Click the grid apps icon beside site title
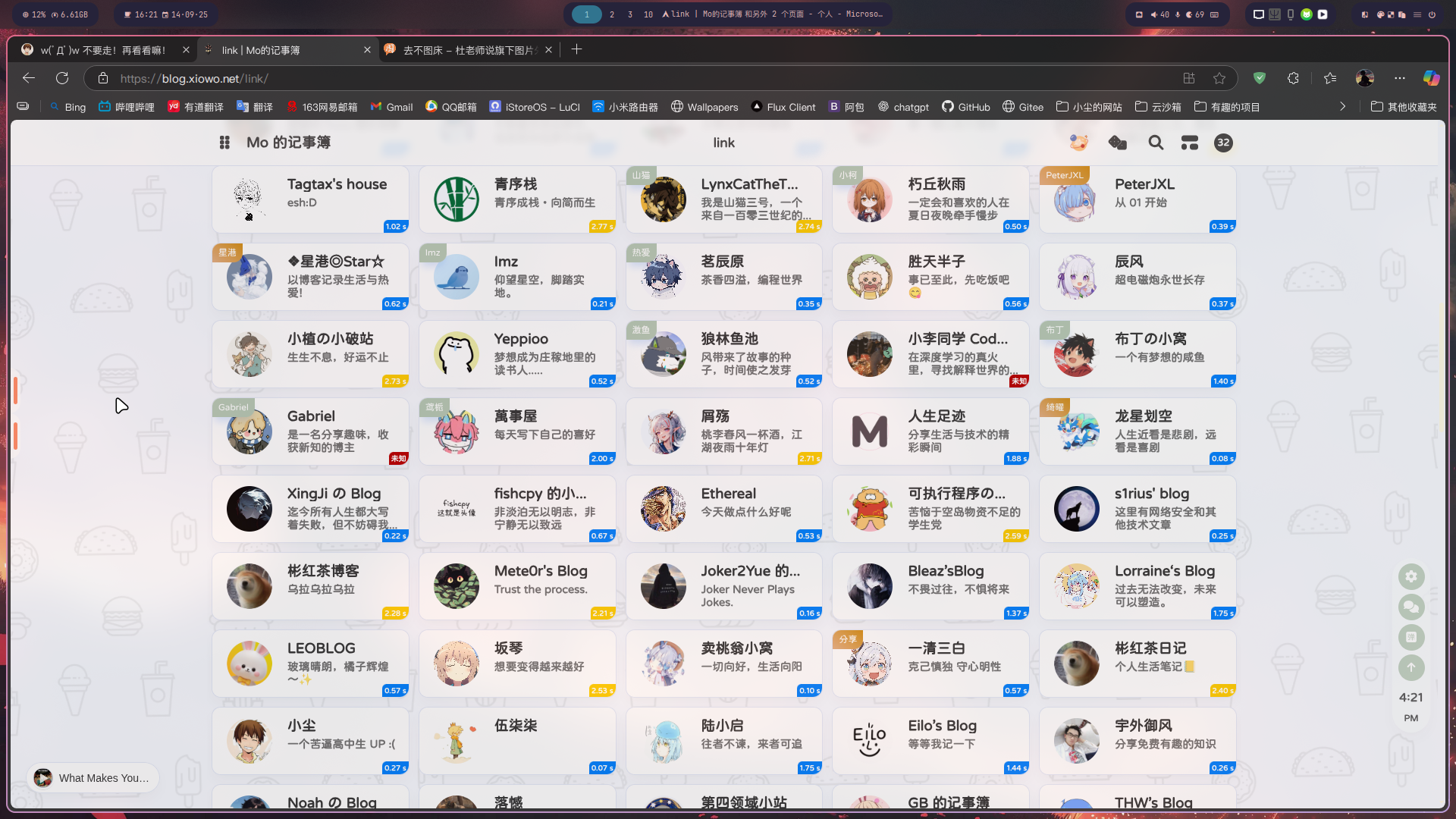This screenshot has height=819, width=1456. pos(224,143)
